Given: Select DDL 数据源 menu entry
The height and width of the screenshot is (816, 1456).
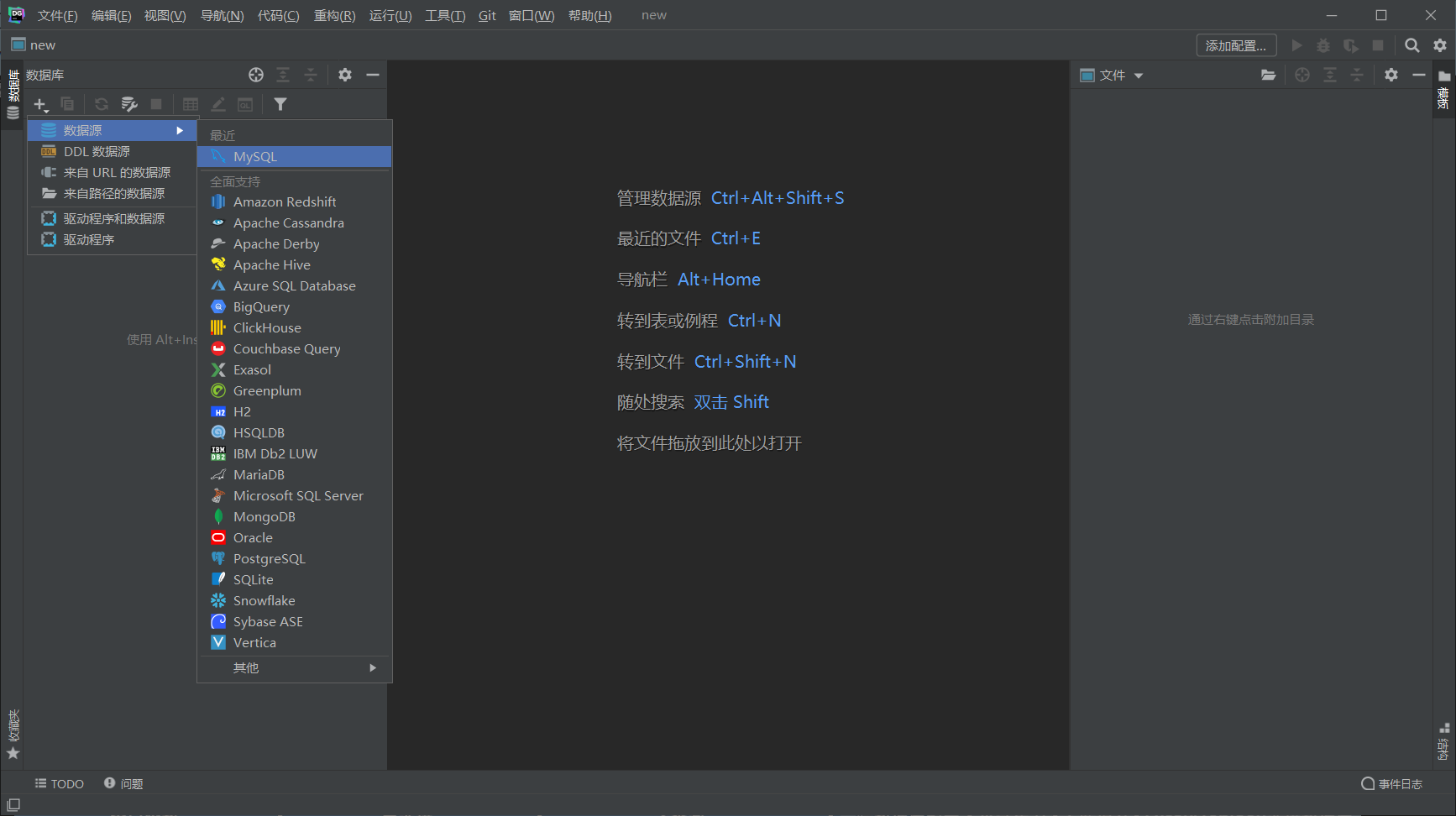Looking at the screenshot, I should (113, 151).
